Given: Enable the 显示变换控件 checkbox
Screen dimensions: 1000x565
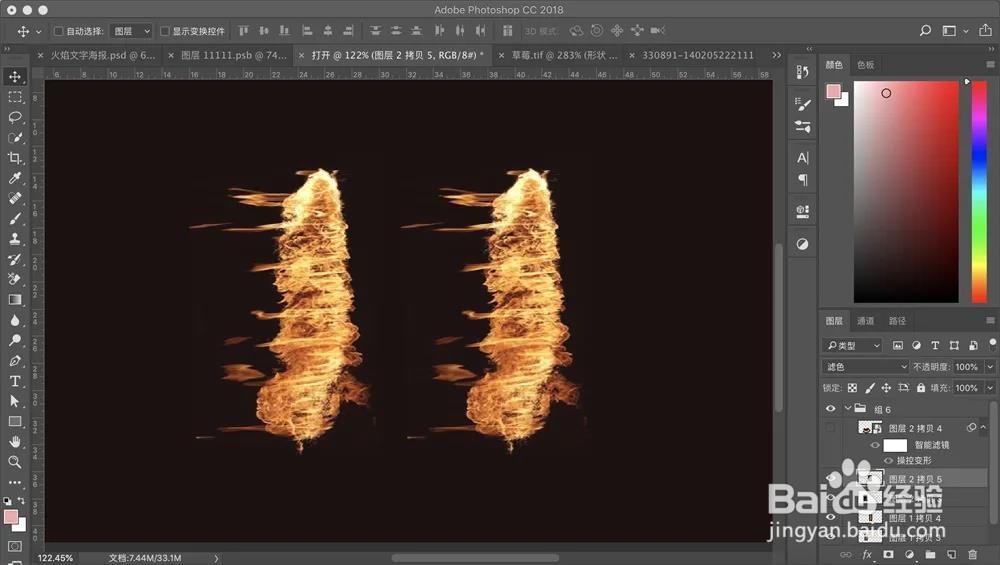Looking at the screenshot, I should 165,31.
